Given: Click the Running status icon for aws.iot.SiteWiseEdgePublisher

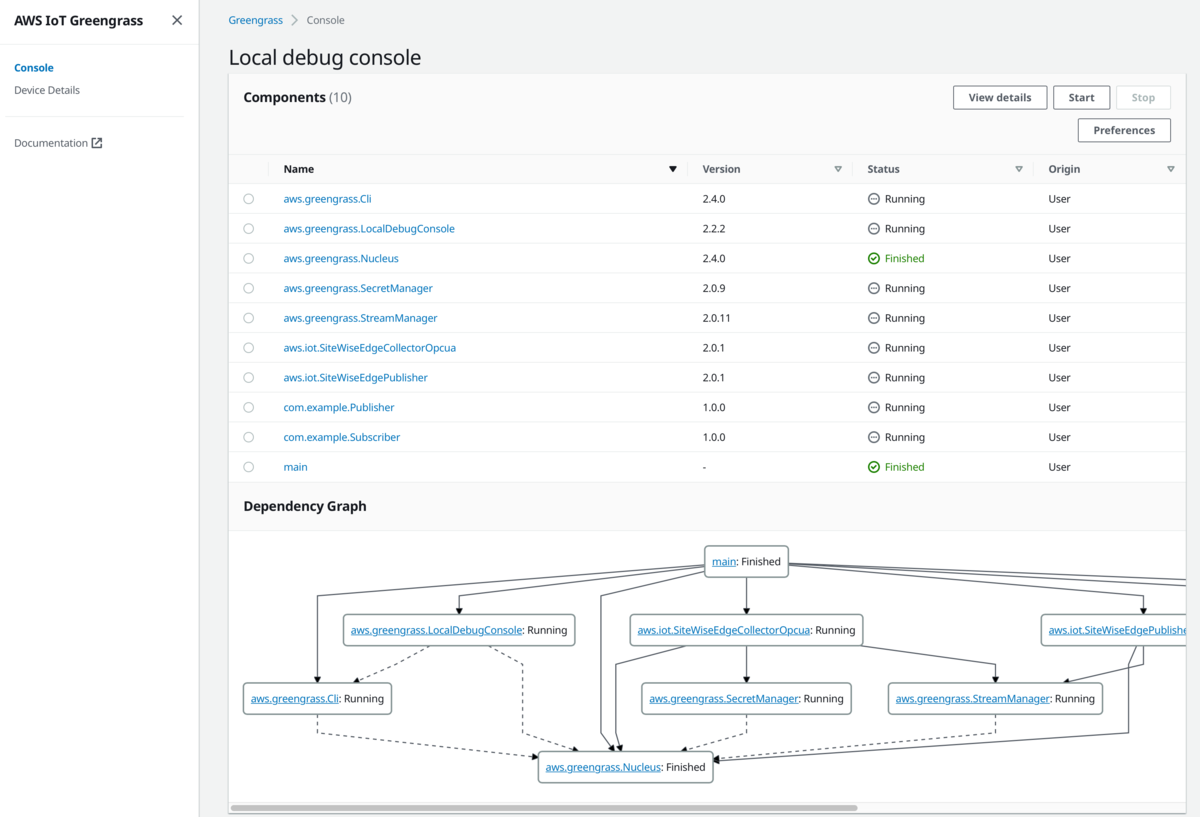Looking at the screenshot, I should click(874, 377).
